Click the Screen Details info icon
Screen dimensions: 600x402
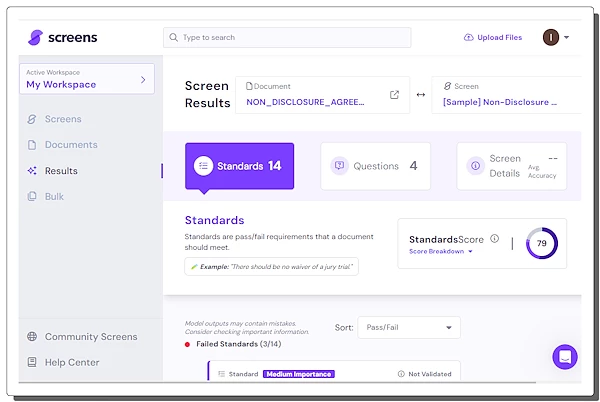(475, 166)
